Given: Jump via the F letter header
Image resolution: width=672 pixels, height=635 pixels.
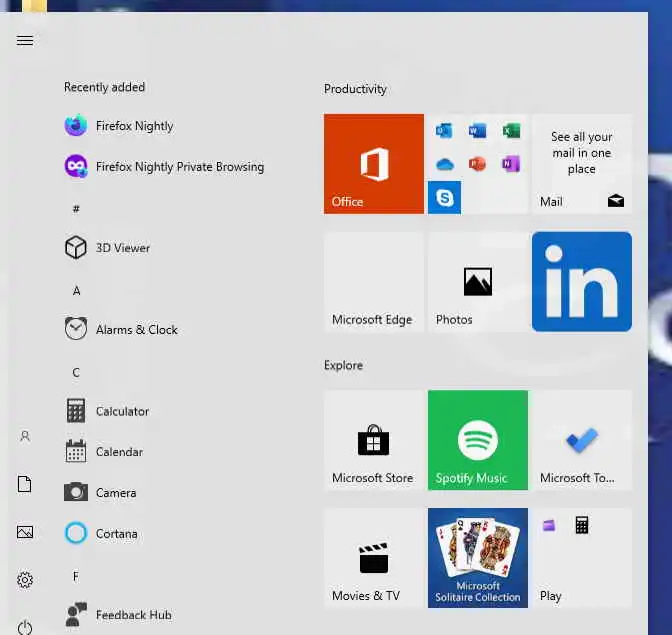Looking at the screenshot, I should tap(76, 576).
